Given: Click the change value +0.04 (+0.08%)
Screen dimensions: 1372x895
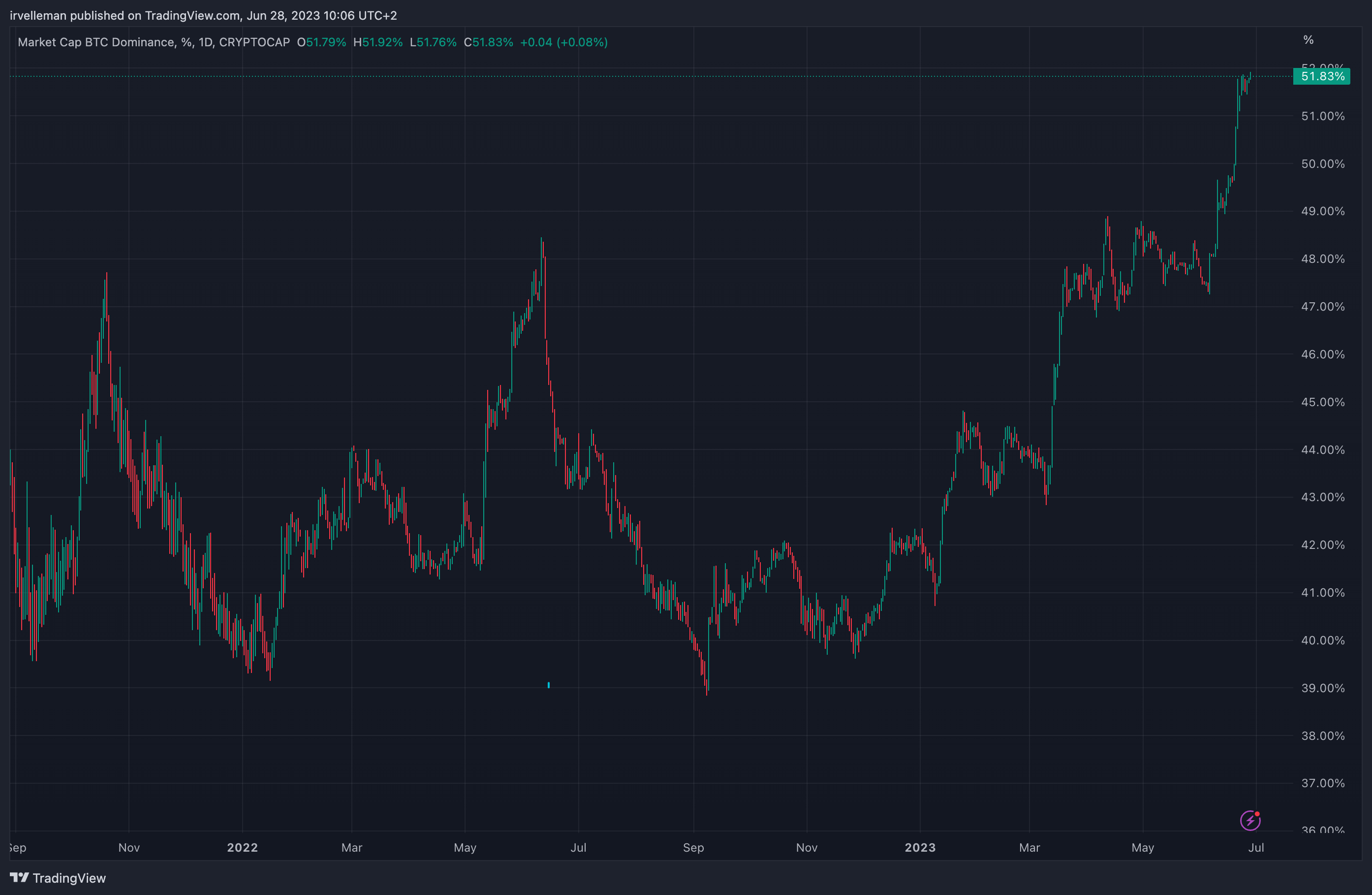Looking at the screenshot, I should (x=564, y=42).
